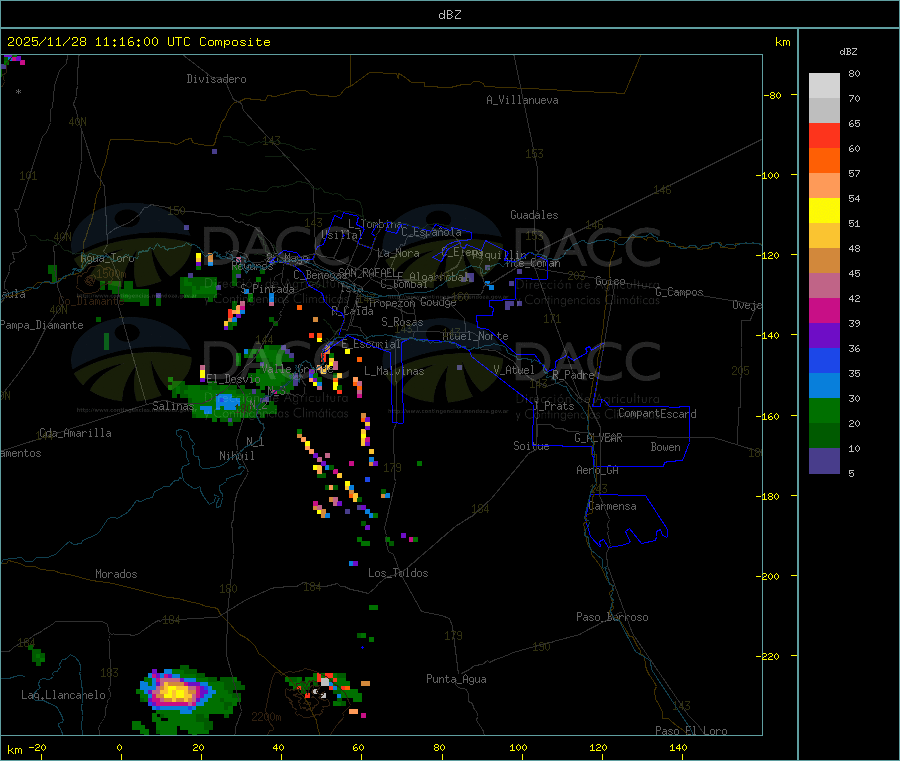Viewport: 900px width, 761px height.
Task: Click the Bowen map label
Action: click(665, 447)
